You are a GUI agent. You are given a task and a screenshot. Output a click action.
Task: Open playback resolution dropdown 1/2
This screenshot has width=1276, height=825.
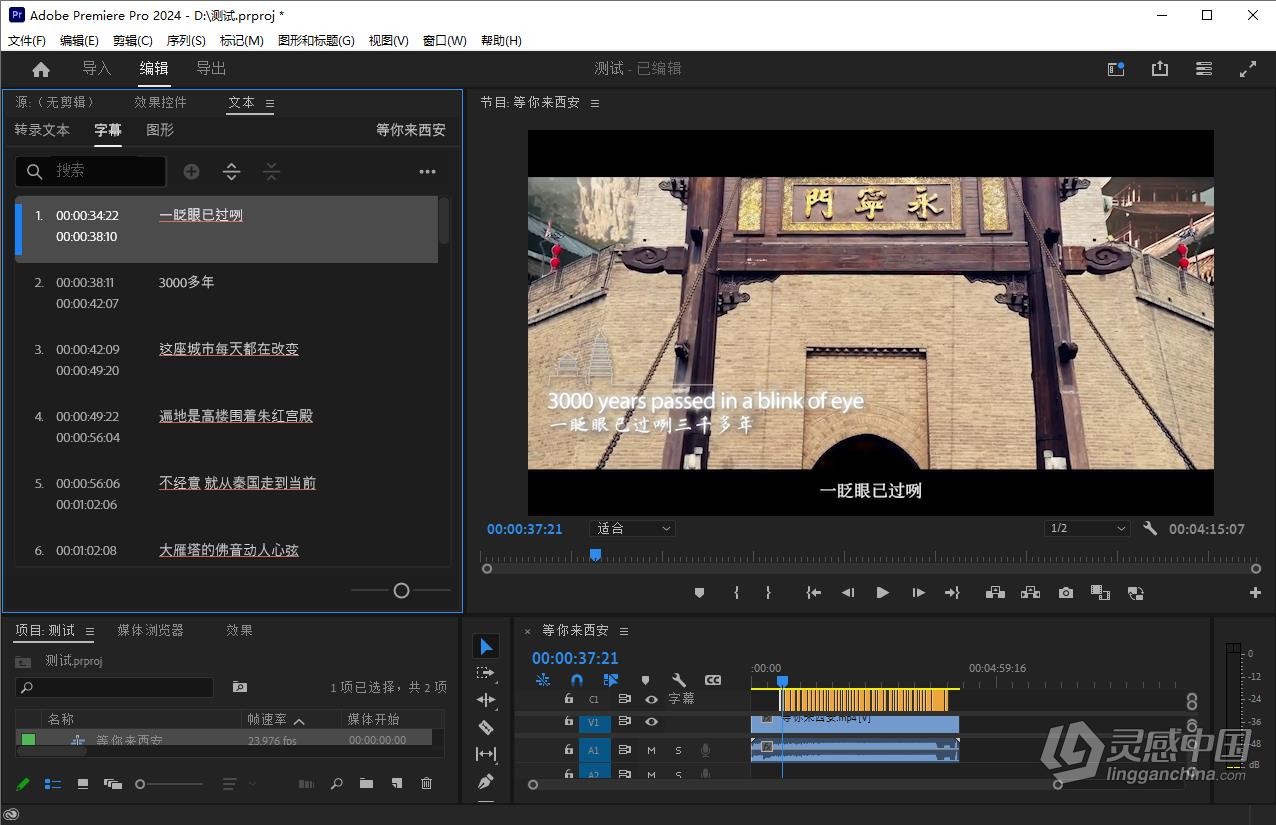(1087, 528)
